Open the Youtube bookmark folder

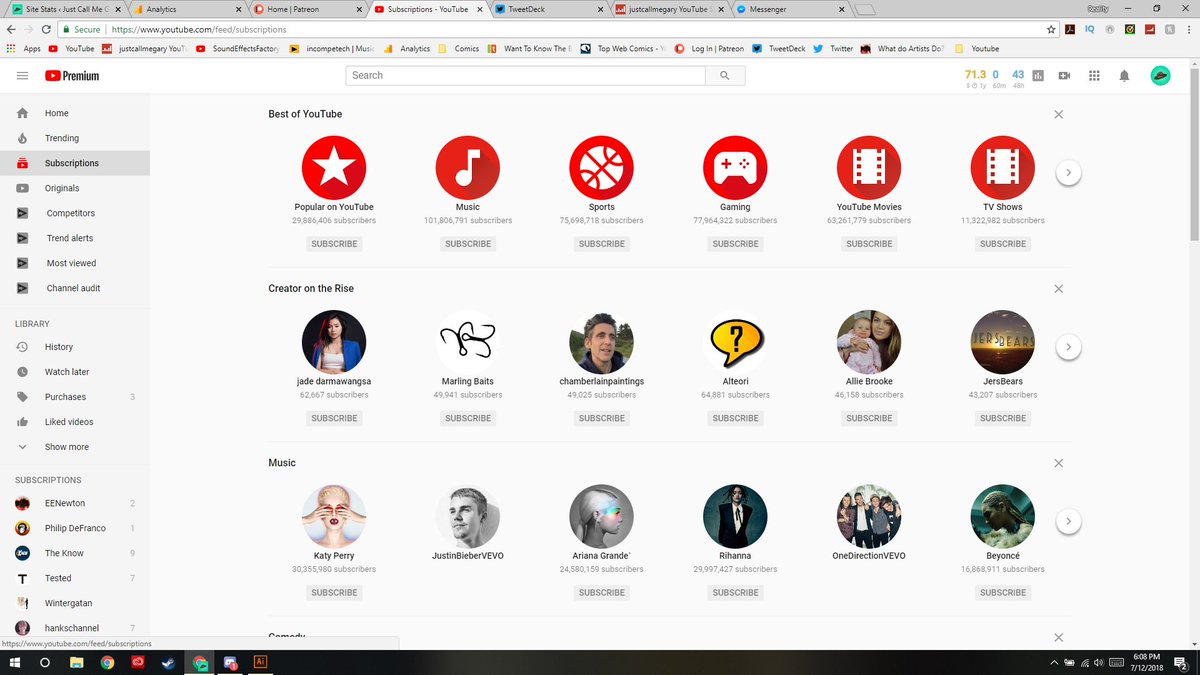[x=977, y=48]
